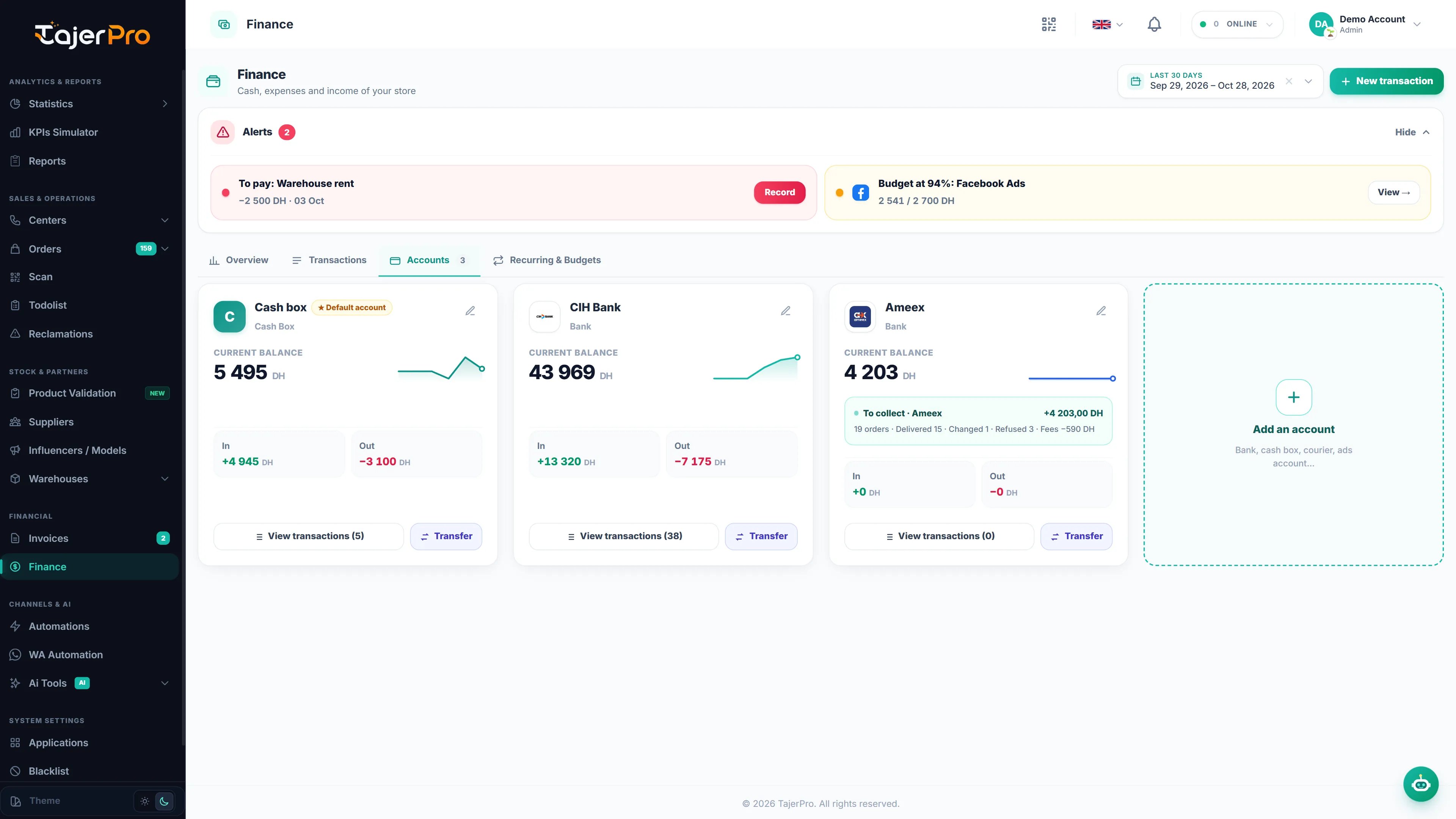Open Todolist from sidebar
Viewport: 1456px width, 819px height.
coord(89,305)
